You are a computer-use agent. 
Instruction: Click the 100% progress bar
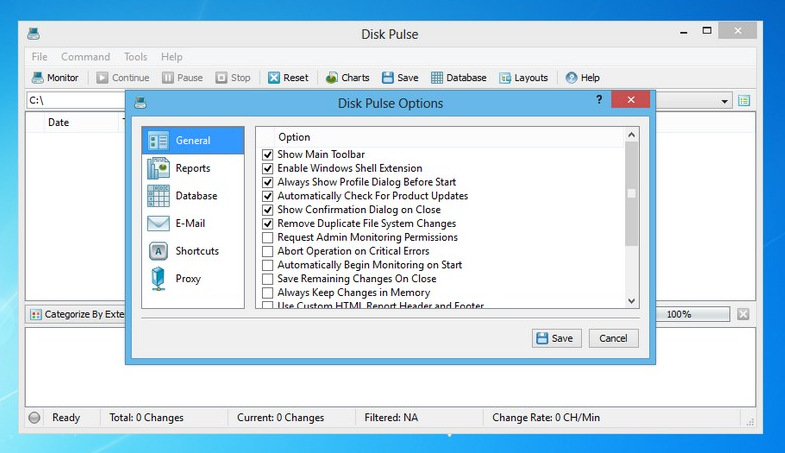coord(693,314)
